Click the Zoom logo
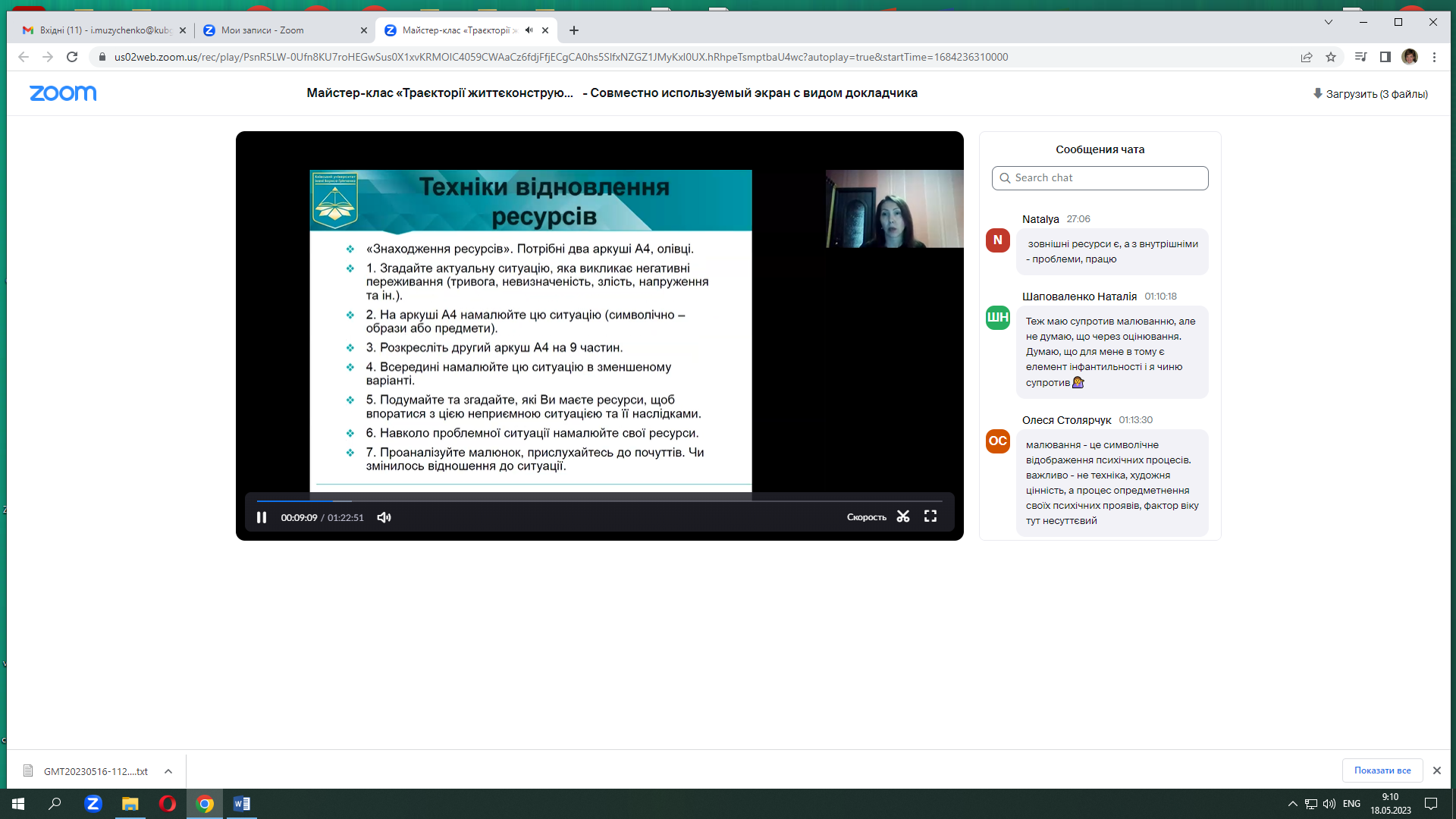The height and width of the screenshot is (819, 1456). pos(63,93)
